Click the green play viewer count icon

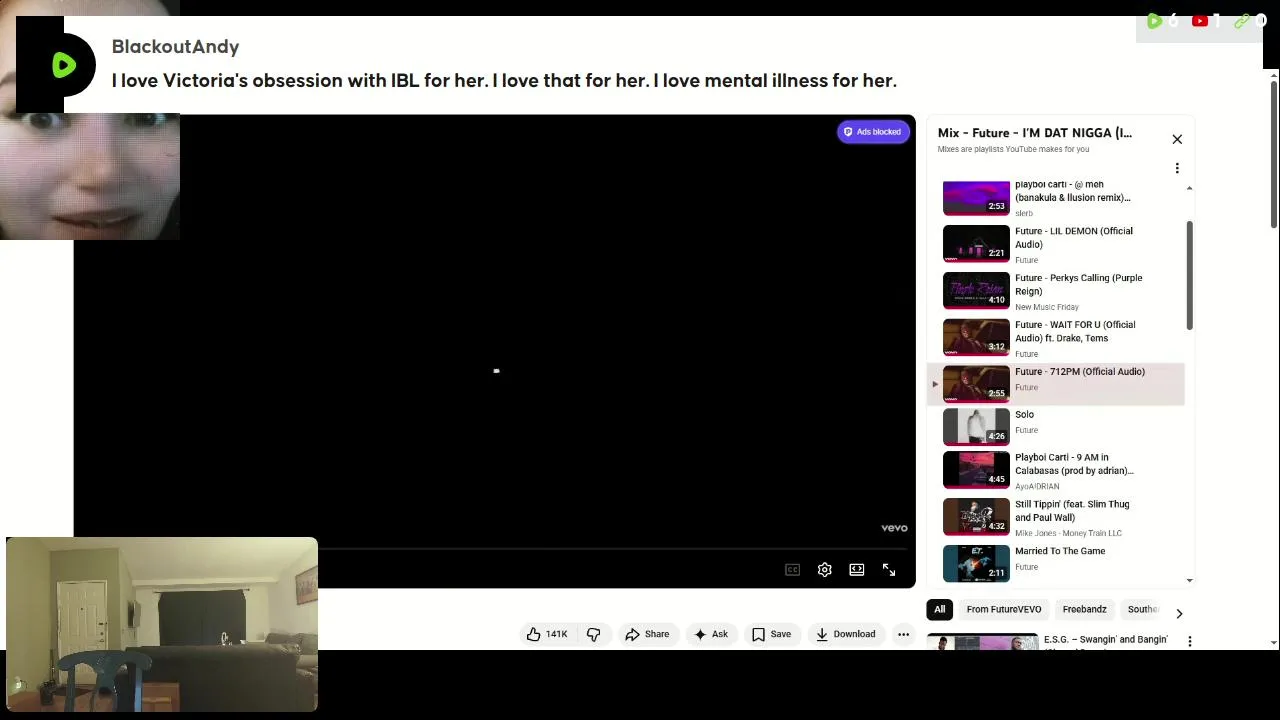point(1154,20)
